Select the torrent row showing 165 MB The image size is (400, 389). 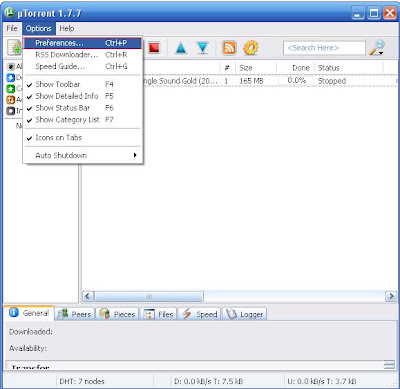click(239, 81)
